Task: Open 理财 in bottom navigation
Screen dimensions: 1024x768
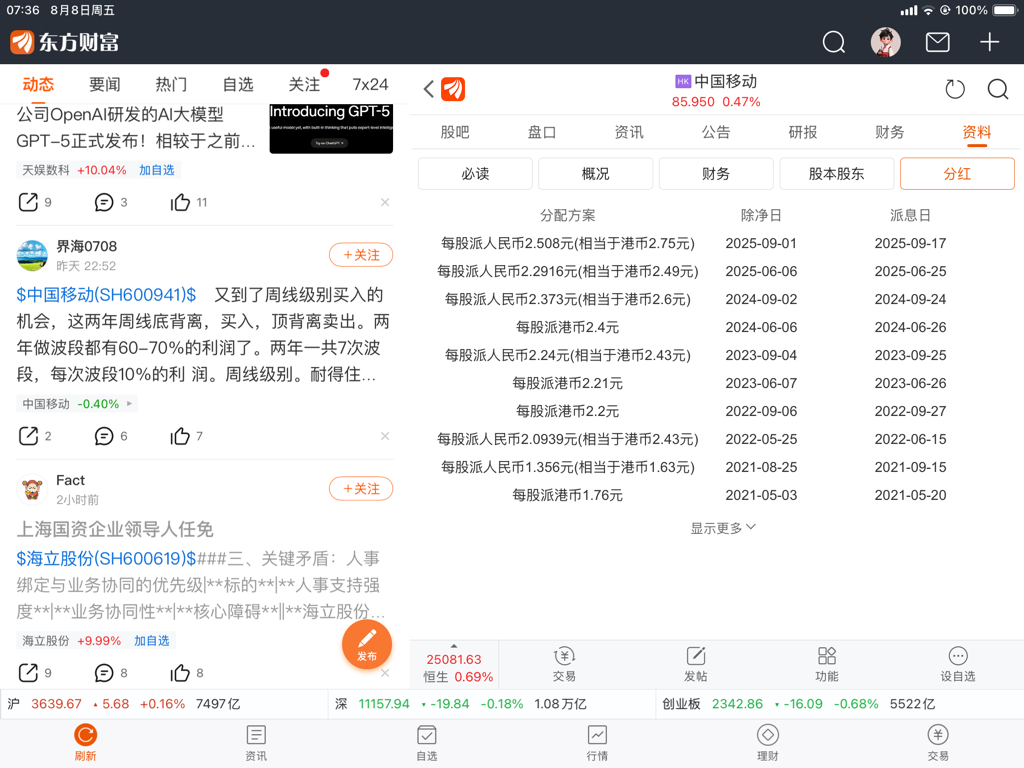Action: point(767,743)
